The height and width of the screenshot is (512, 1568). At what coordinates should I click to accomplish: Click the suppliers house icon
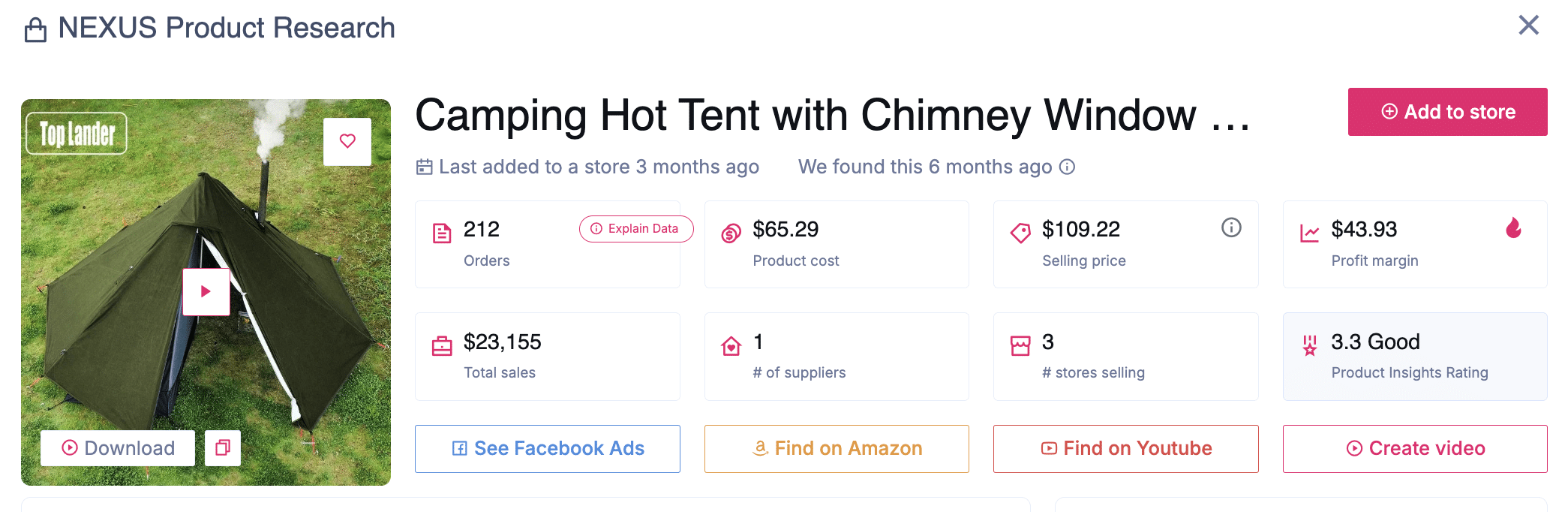(x=731, y=346)
